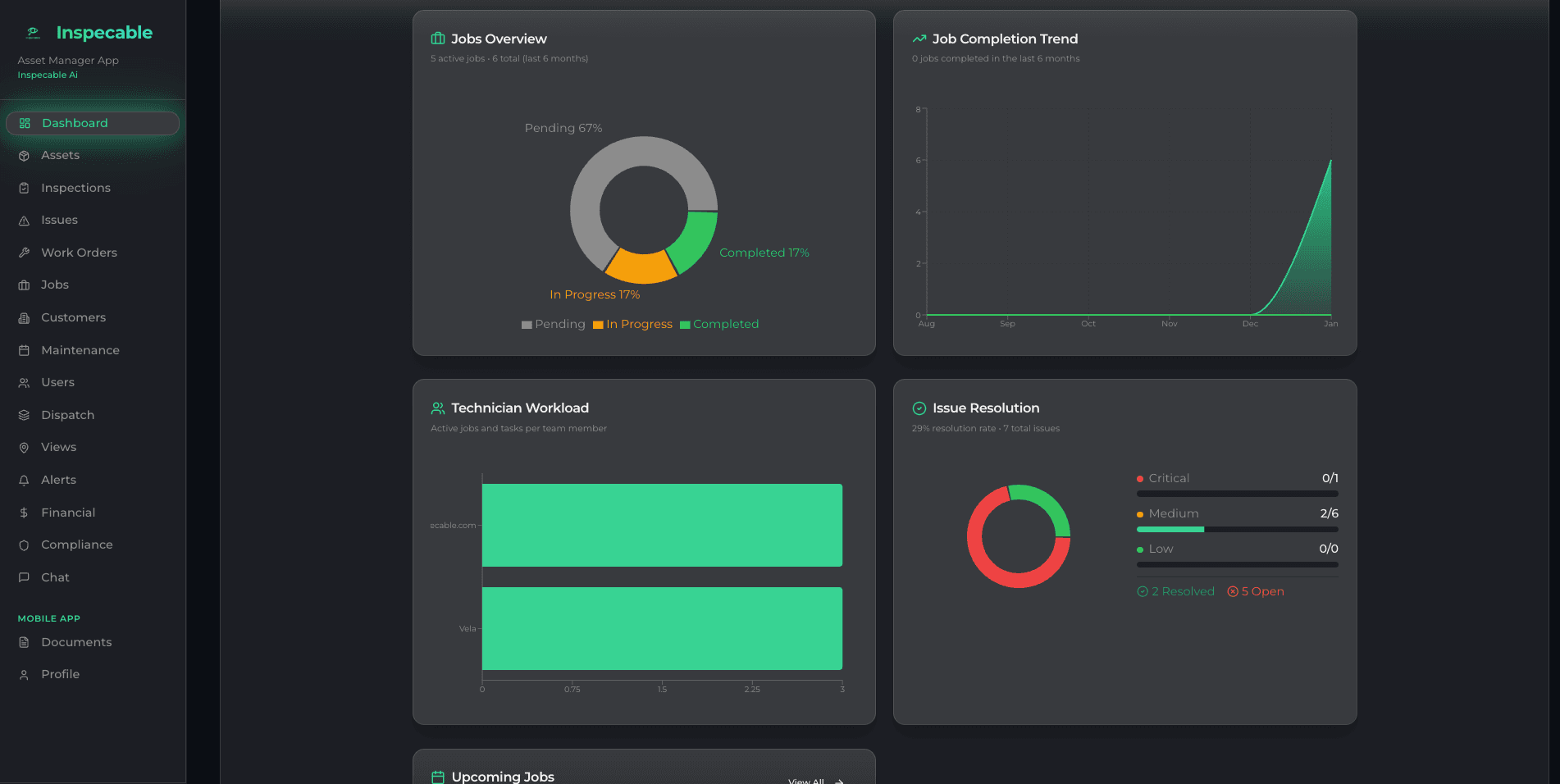Click the Vela workload bar

662,629
